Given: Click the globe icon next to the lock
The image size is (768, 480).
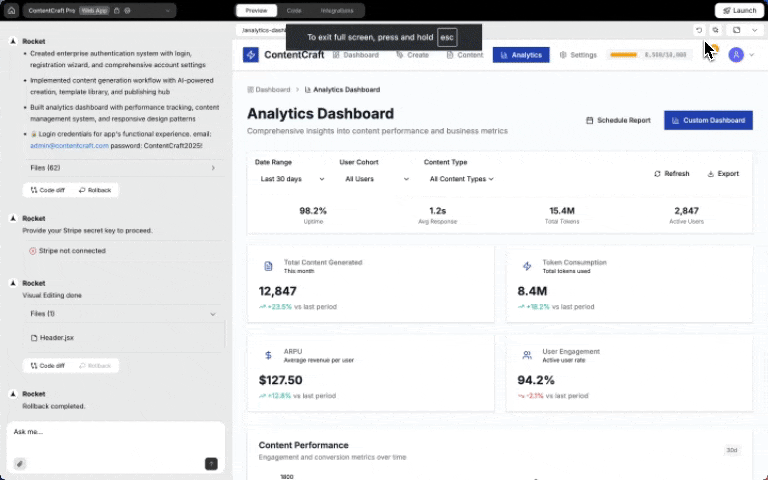Looking at the screenshot, I should [127, 10].
